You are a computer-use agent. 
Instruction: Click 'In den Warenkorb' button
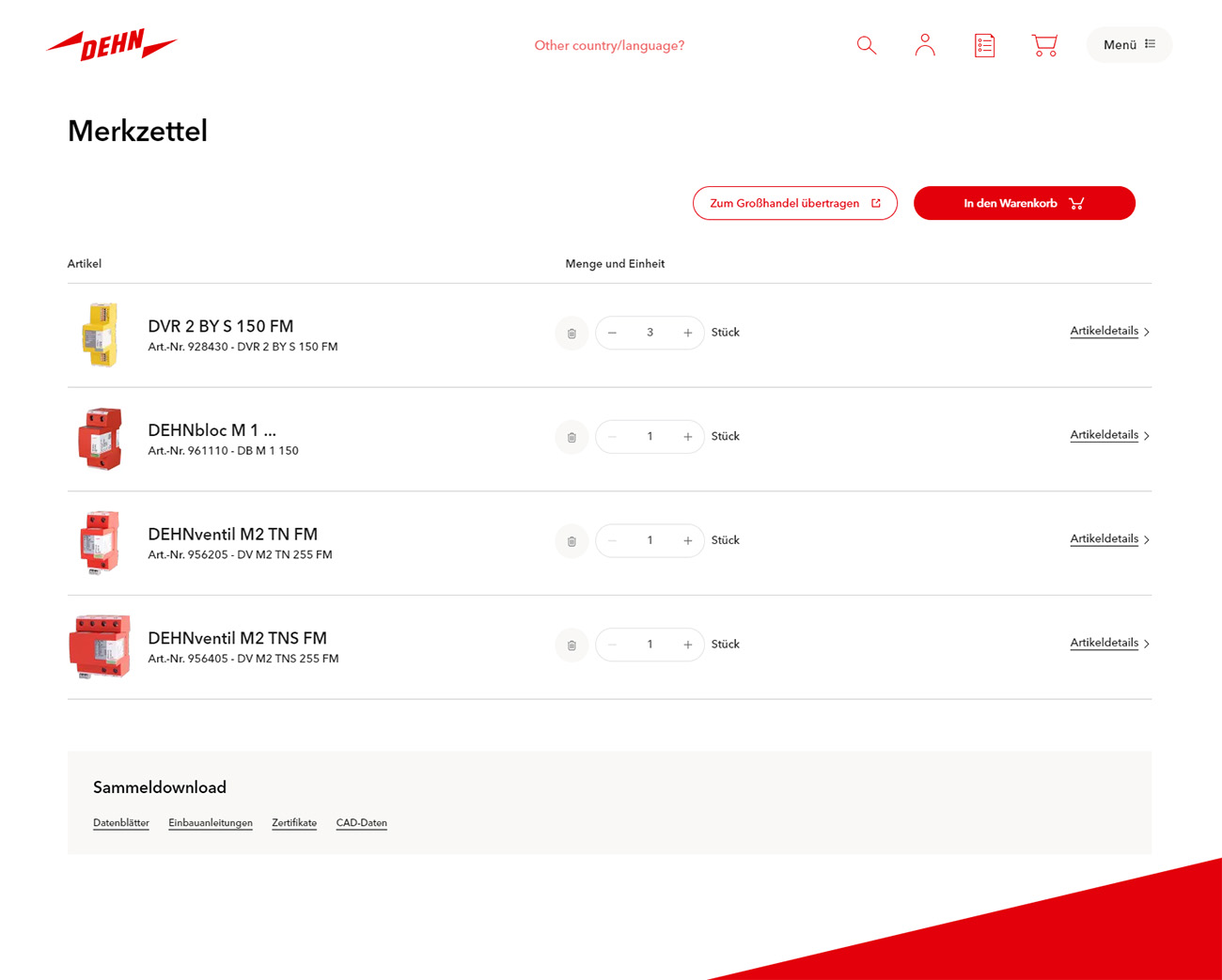1025,203
